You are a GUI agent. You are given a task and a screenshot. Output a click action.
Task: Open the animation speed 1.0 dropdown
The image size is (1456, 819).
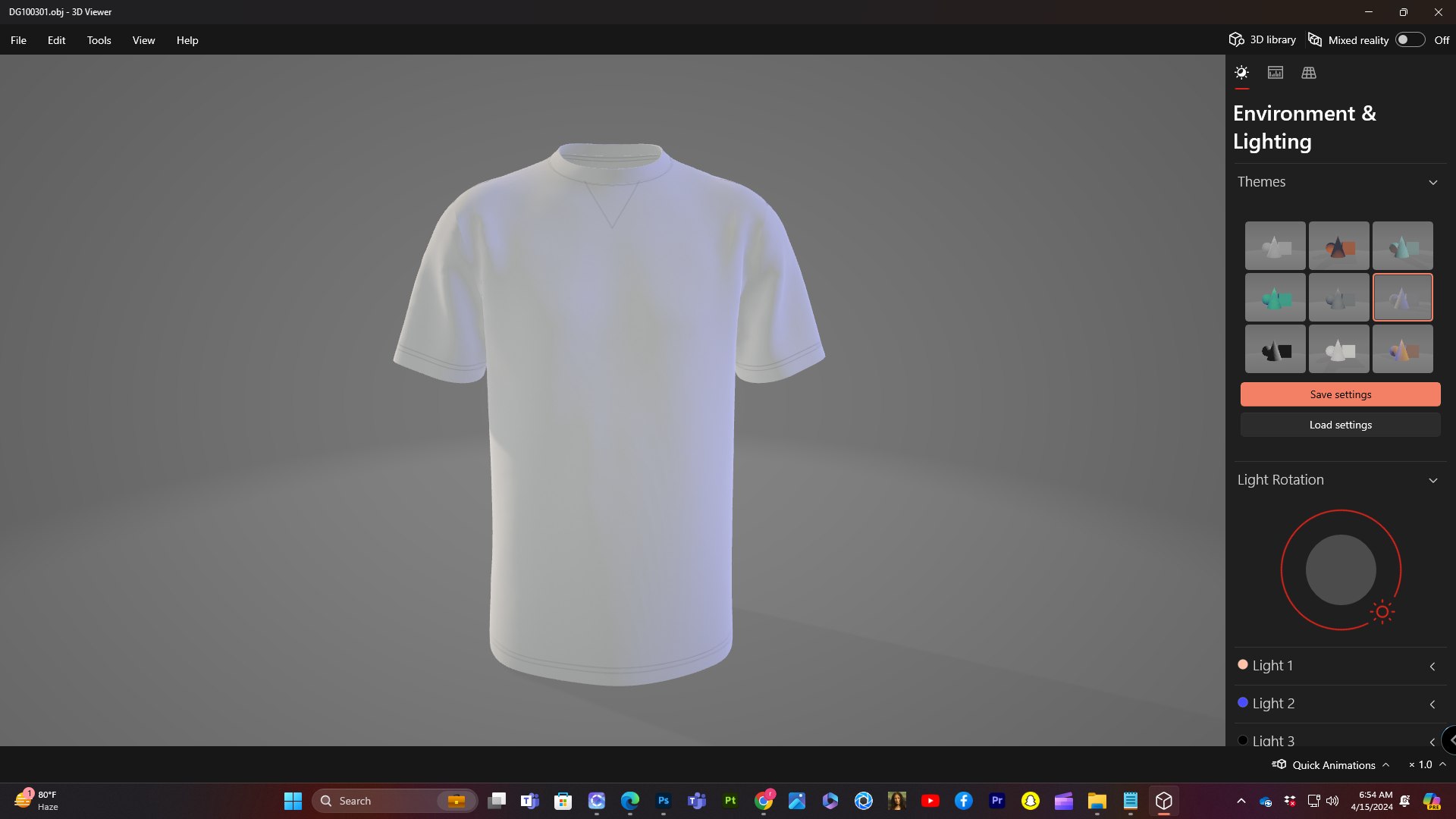point(1427,764)
